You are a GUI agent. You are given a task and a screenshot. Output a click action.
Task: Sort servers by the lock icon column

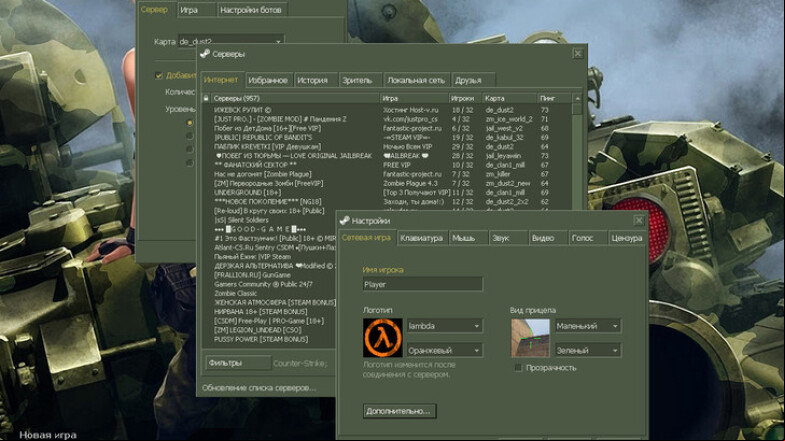206,98
